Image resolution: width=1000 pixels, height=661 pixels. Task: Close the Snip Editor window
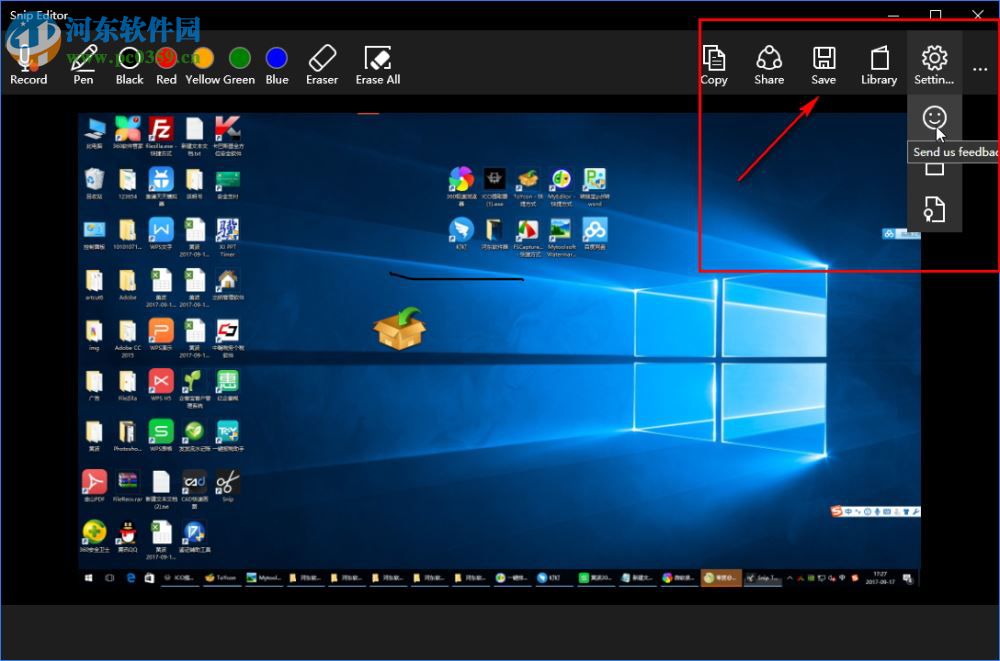pos(978,14)
